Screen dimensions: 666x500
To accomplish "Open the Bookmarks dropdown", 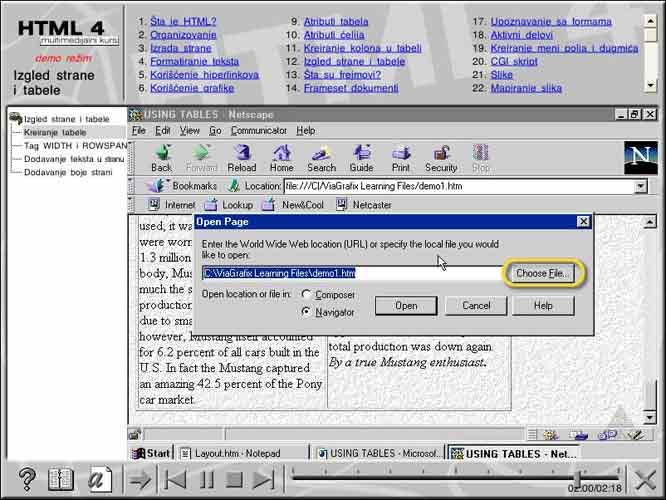I will coord(183,186).
